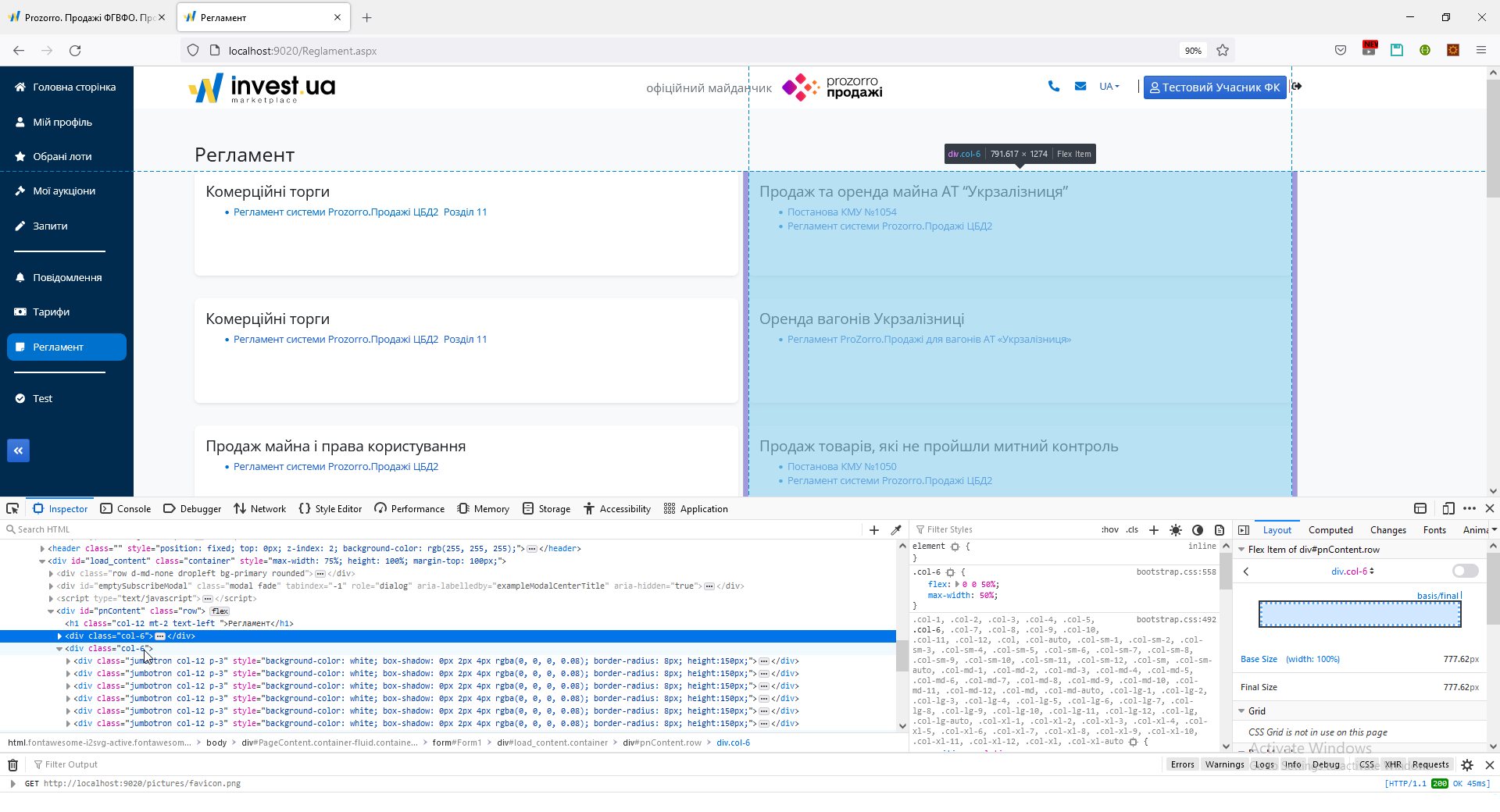This screenshot has width=1500, height=812.
Task: Click the Search HTML field
Action: [x=434, y=529]
